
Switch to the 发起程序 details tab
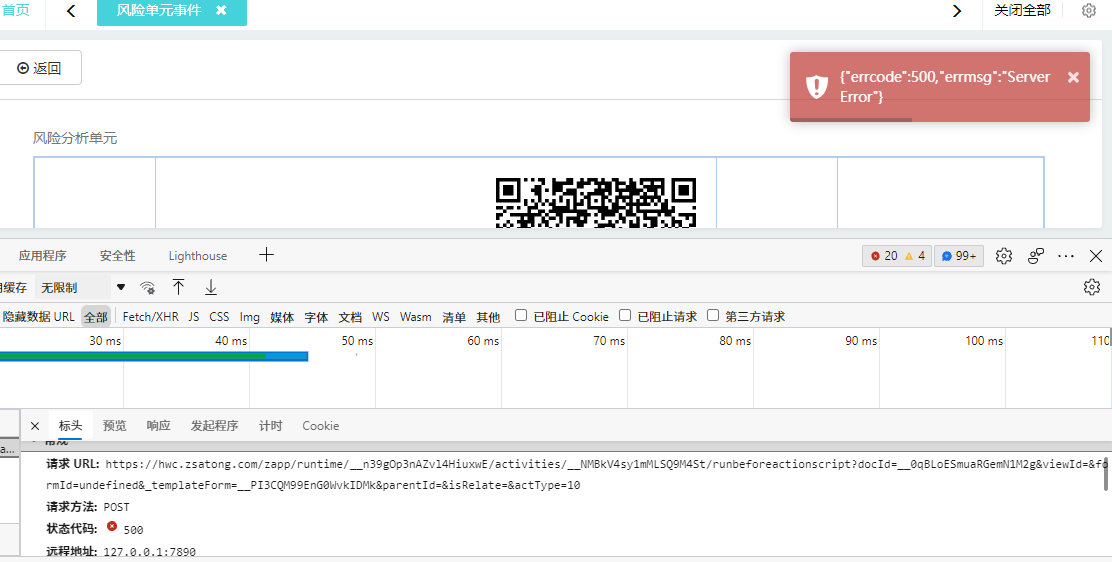(x=214, y=426)
